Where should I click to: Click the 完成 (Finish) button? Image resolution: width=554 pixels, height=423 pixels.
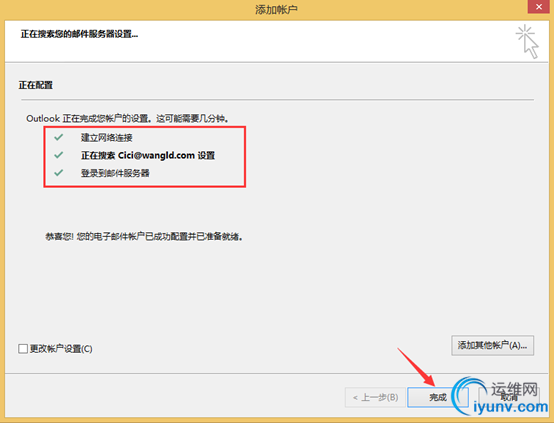click(x=438, y=397)
